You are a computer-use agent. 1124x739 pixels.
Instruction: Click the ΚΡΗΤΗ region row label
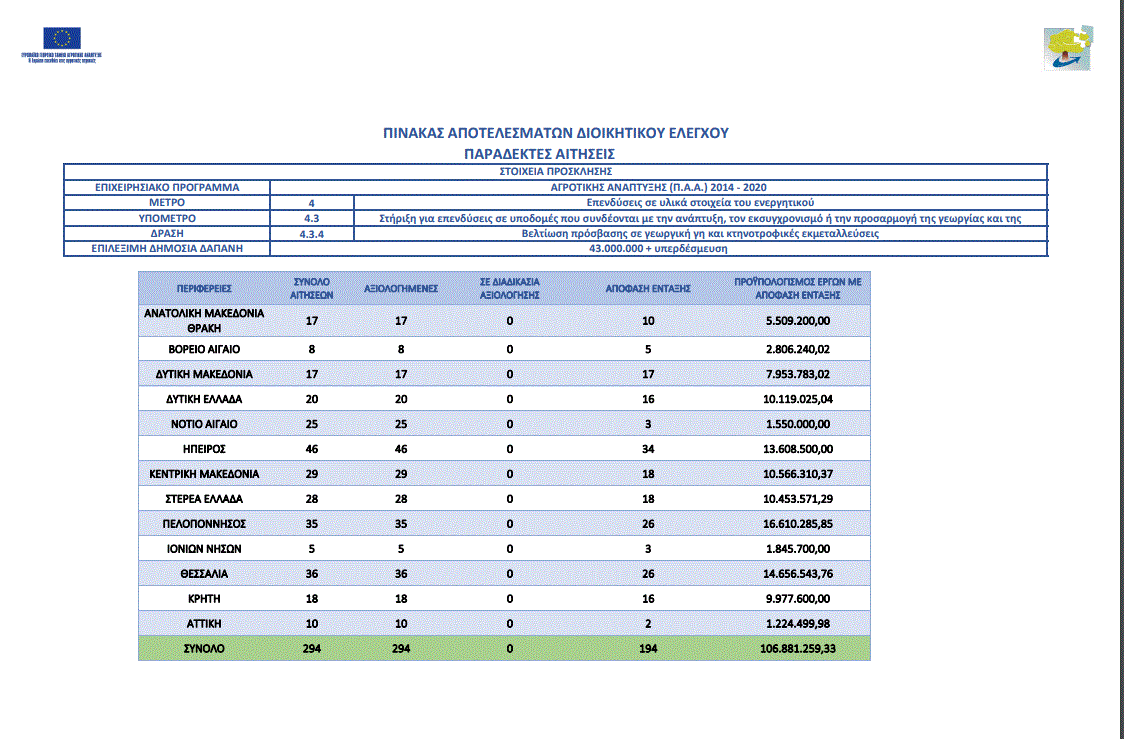pos(204,599)
